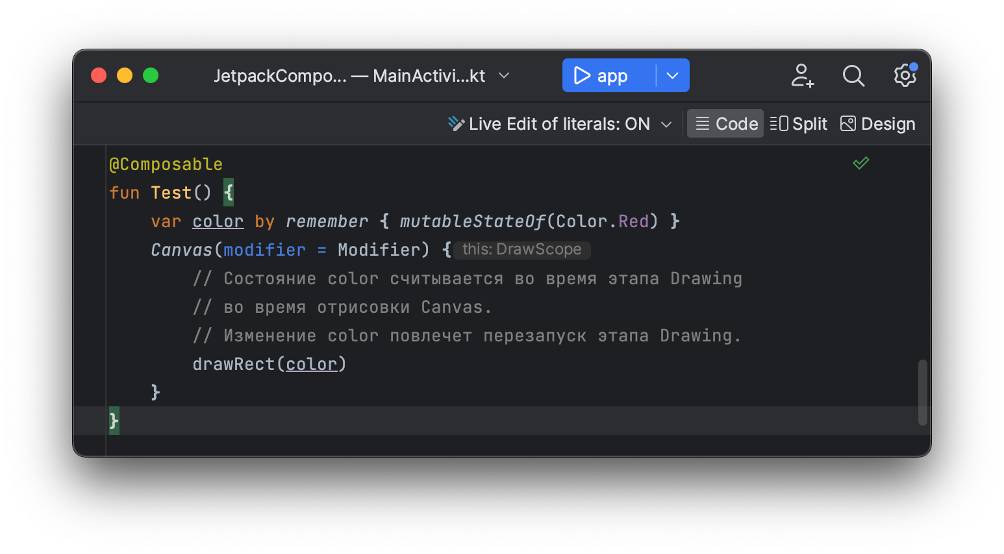Click the mutableStateOf function call
1004x554 pixels.
coord(472,221)
